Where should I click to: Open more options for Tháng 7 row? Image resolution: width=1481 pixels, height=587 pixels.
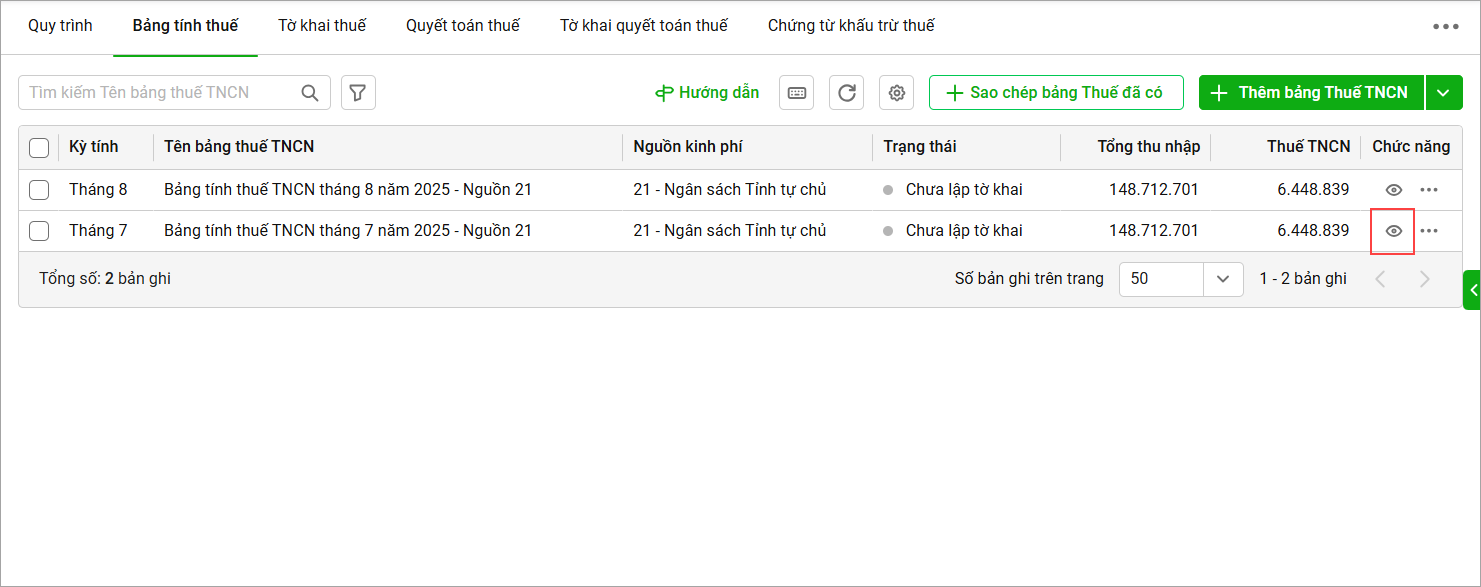tap(1429, 231)
